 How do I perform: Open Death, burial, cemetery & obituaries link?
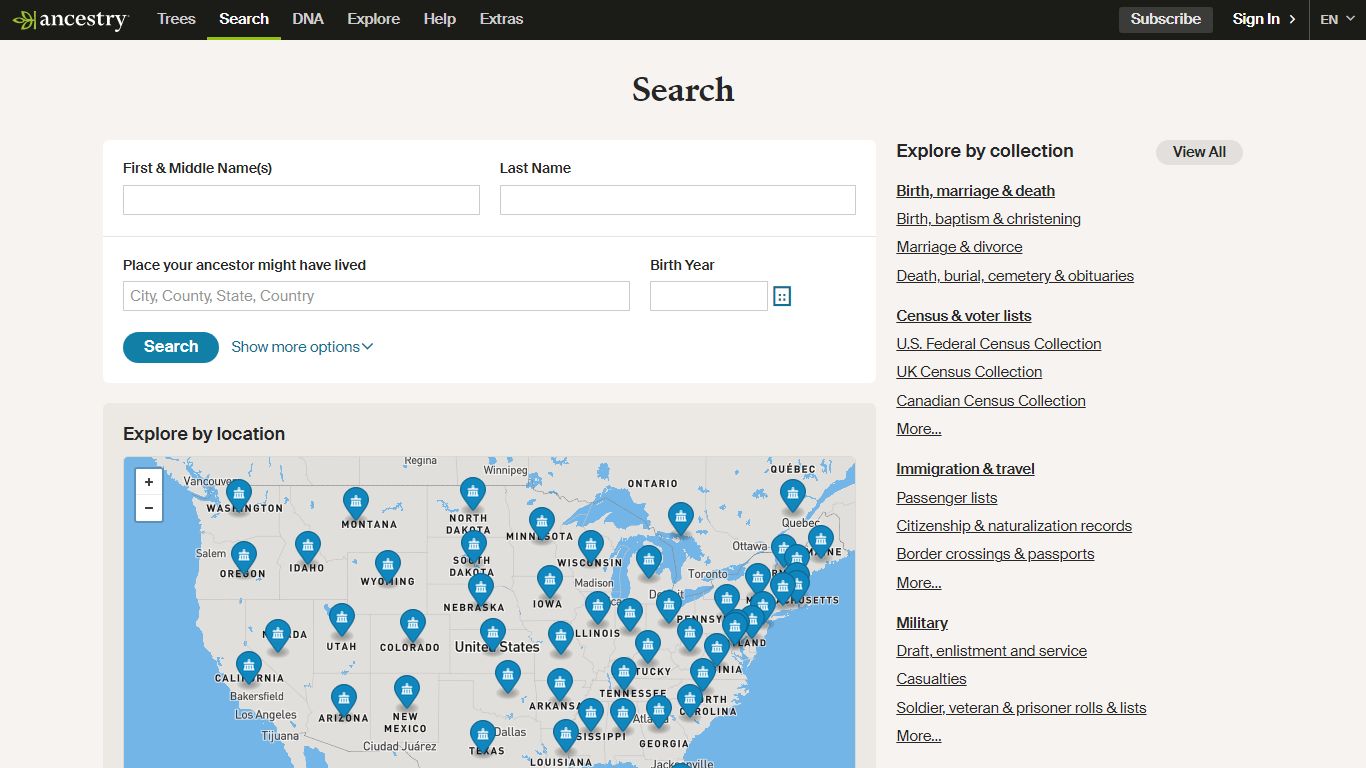tap(1015, 276)
